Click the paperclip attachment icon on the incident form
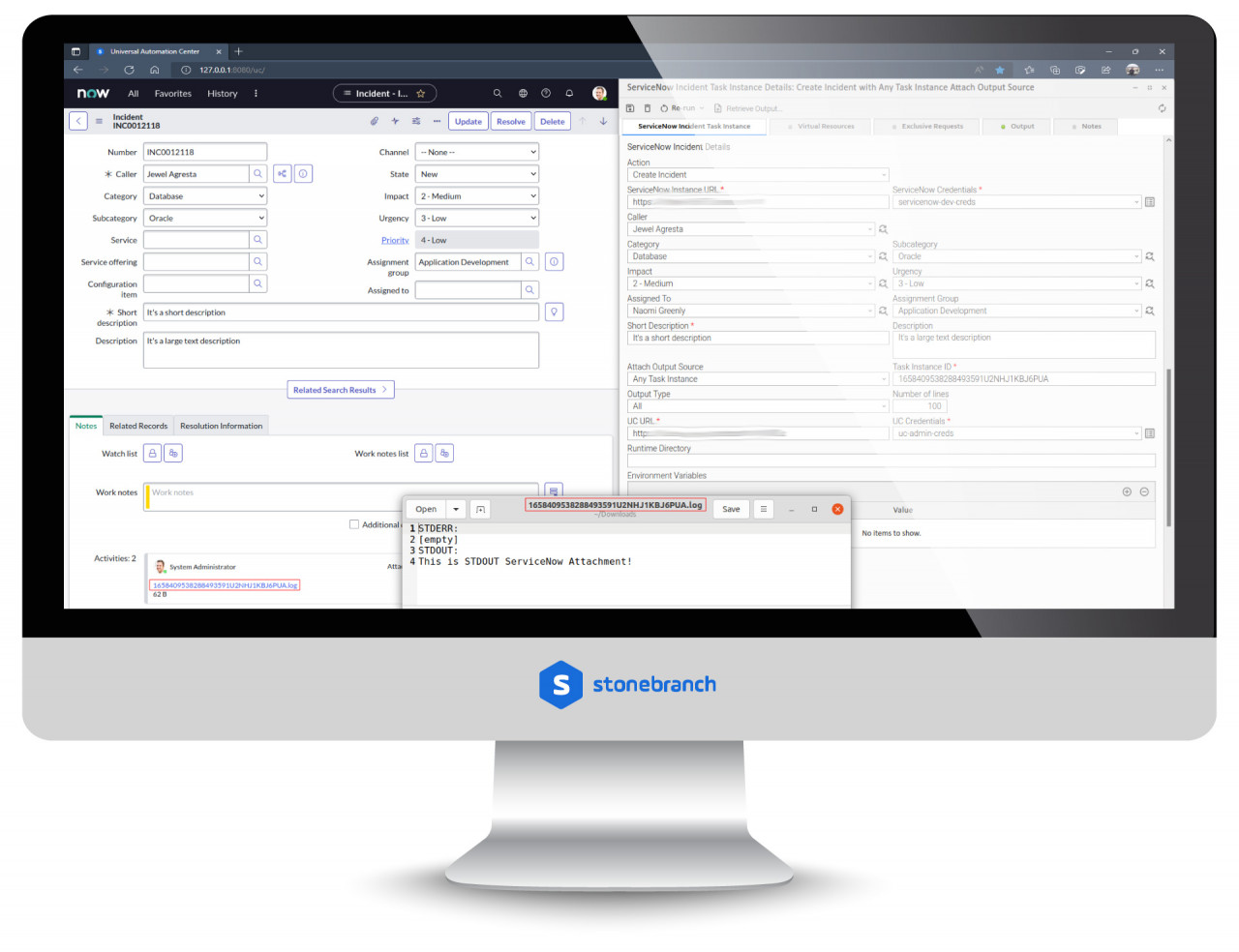Screen dimensions: 1239x952 point(375,121)
